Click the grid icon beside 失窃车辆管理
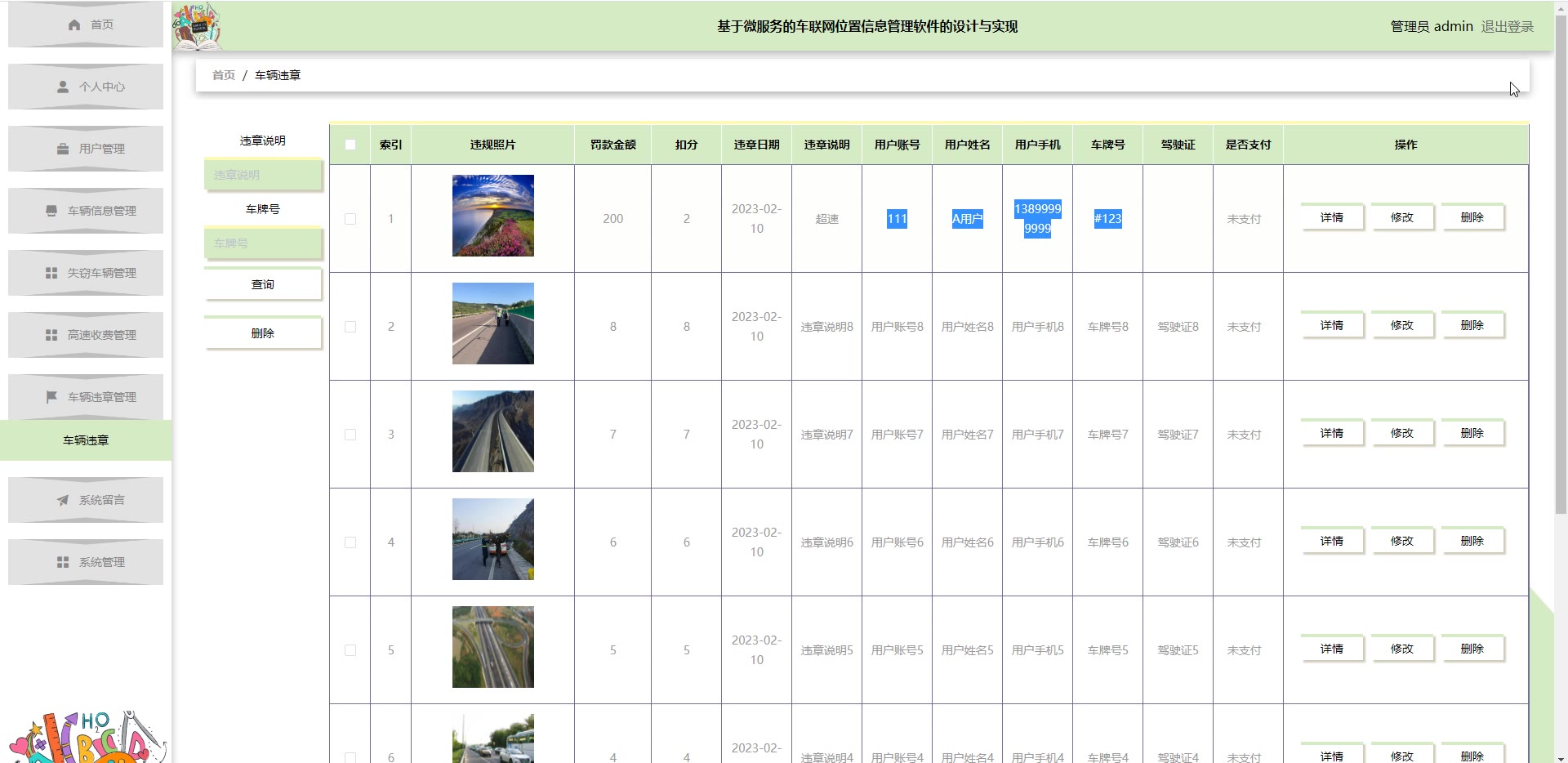The image size is (1568, 763). click(51, 273)
